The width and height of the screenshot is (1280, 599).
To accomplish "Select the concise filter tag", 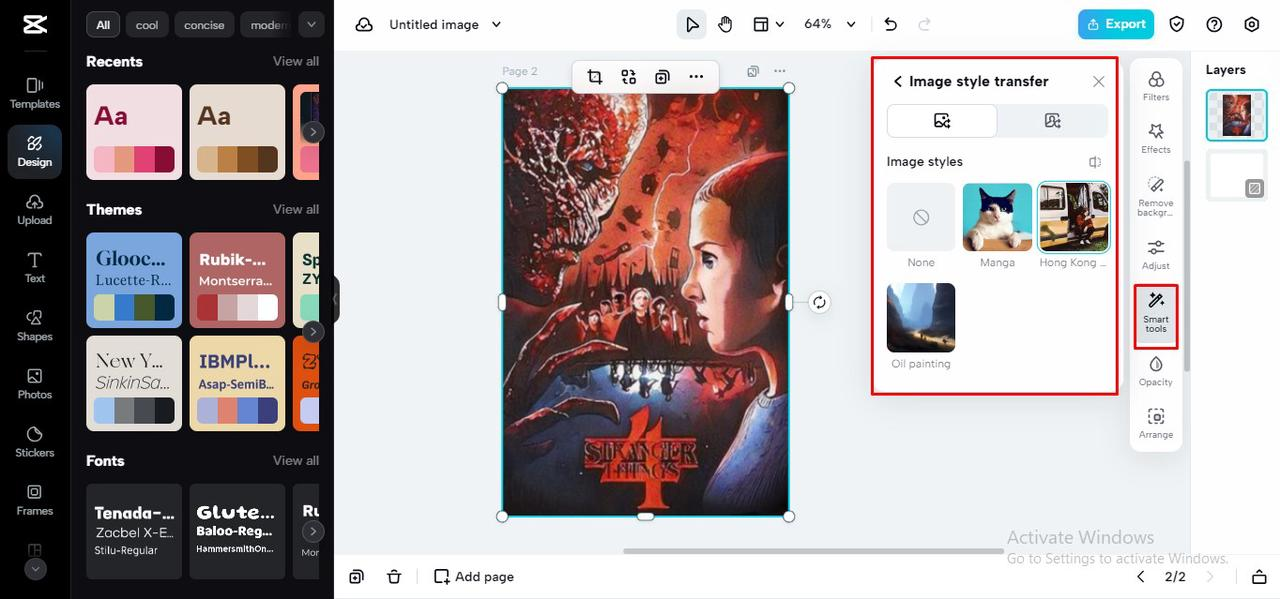I will coord(204,24).
